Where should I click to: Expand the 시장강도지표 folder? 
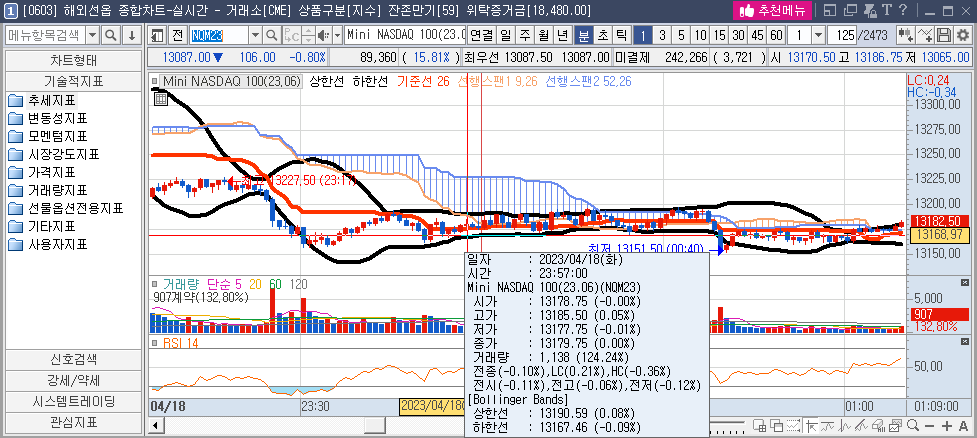tap(53, 155)
